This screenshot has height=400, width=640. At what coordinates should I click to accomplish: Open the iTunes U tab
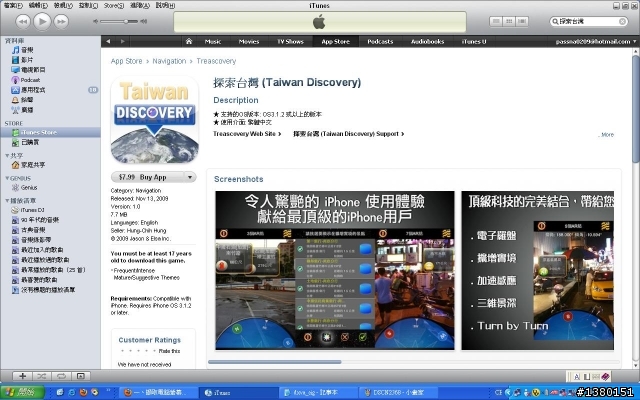[x=474, y=41]
